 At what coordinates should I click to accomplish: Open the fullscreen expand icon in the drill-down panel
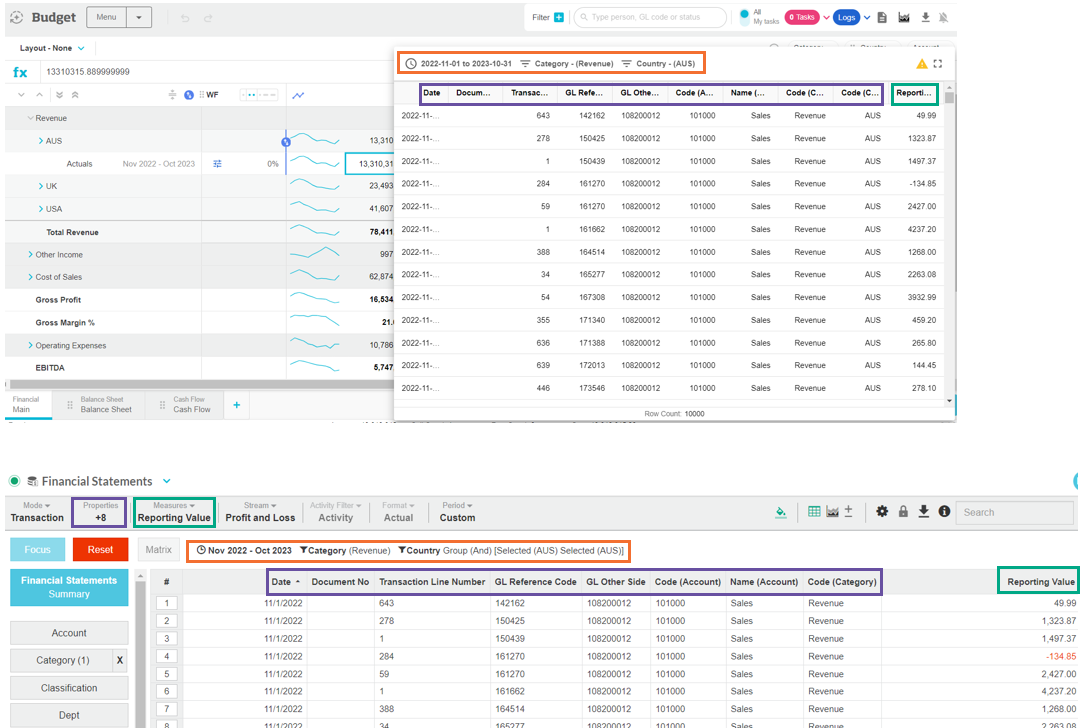pyautogui.click(x=937, y=64)
